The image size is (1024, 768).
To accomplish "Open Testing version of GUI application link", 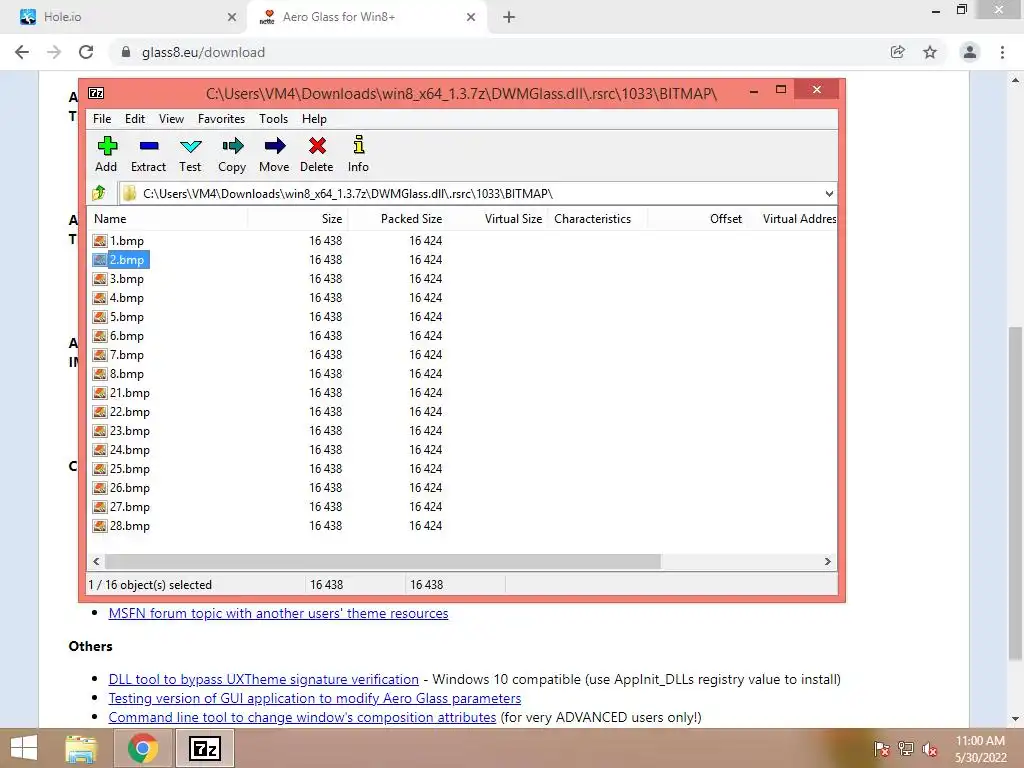I will pos(315,698).
